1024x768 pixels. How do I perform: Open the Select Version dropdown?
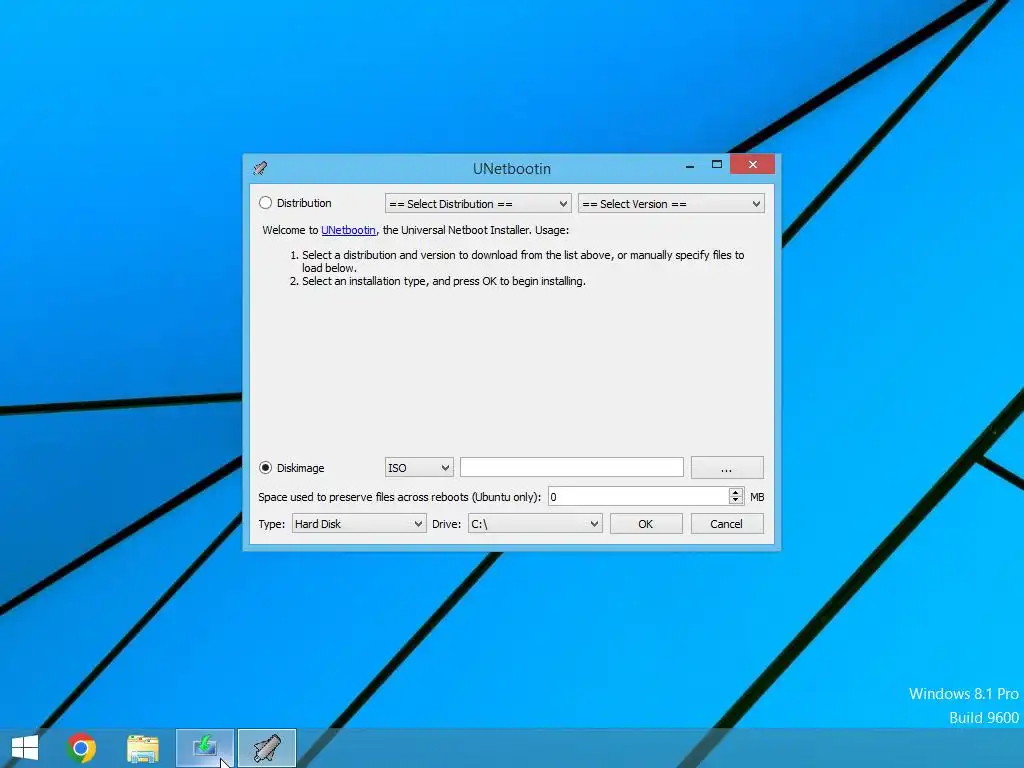(x=671, y=204)
